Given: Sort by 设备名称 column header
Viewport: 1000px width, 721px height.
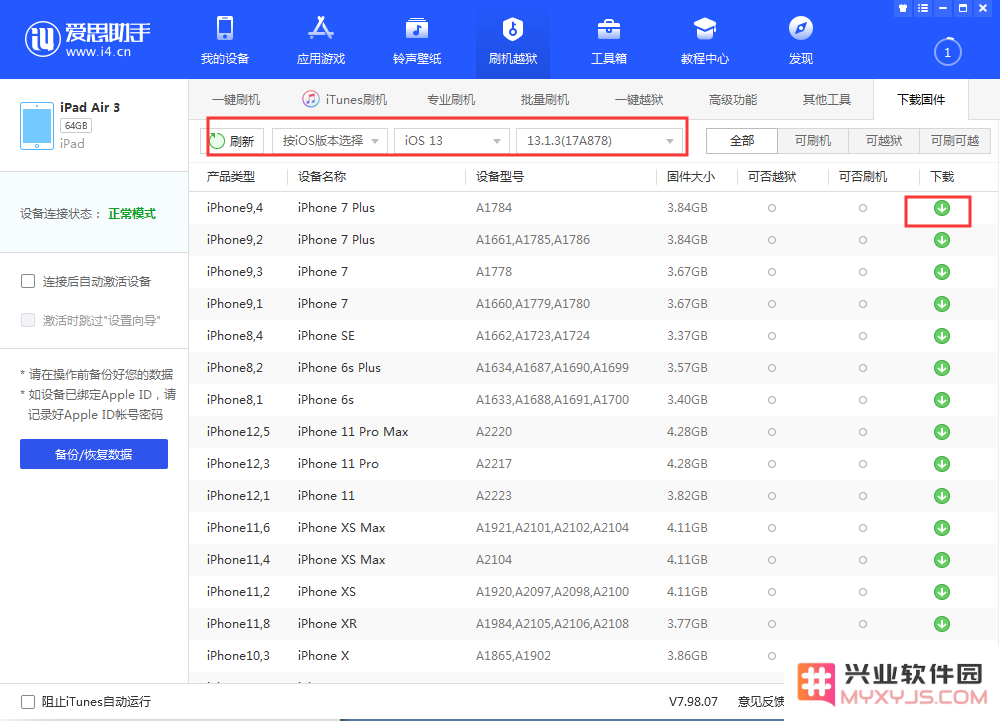Looking at the screenshot, I should coord(321,177).
